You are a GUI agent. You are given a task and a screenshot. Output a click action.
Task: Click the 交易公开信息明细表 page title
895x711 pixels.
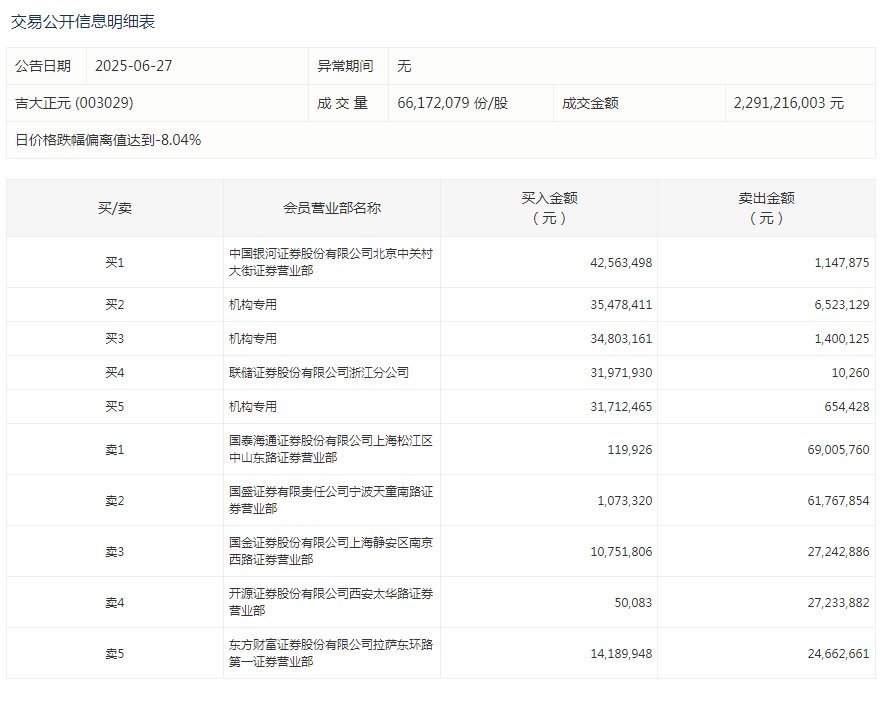click(x=83, y=21)
